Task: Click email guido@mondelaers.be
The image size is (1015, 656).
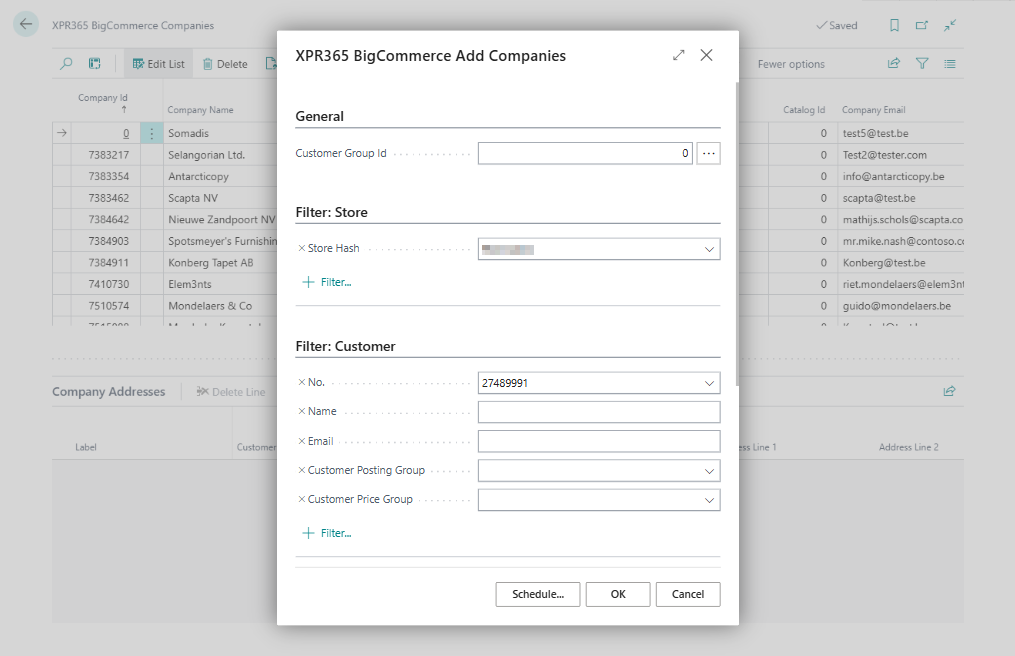Action: 897,306
